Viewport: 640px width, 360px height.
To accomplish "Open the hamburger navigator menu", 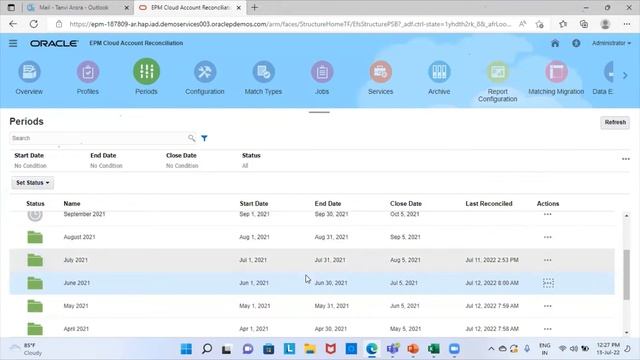I will click(13, 43).
